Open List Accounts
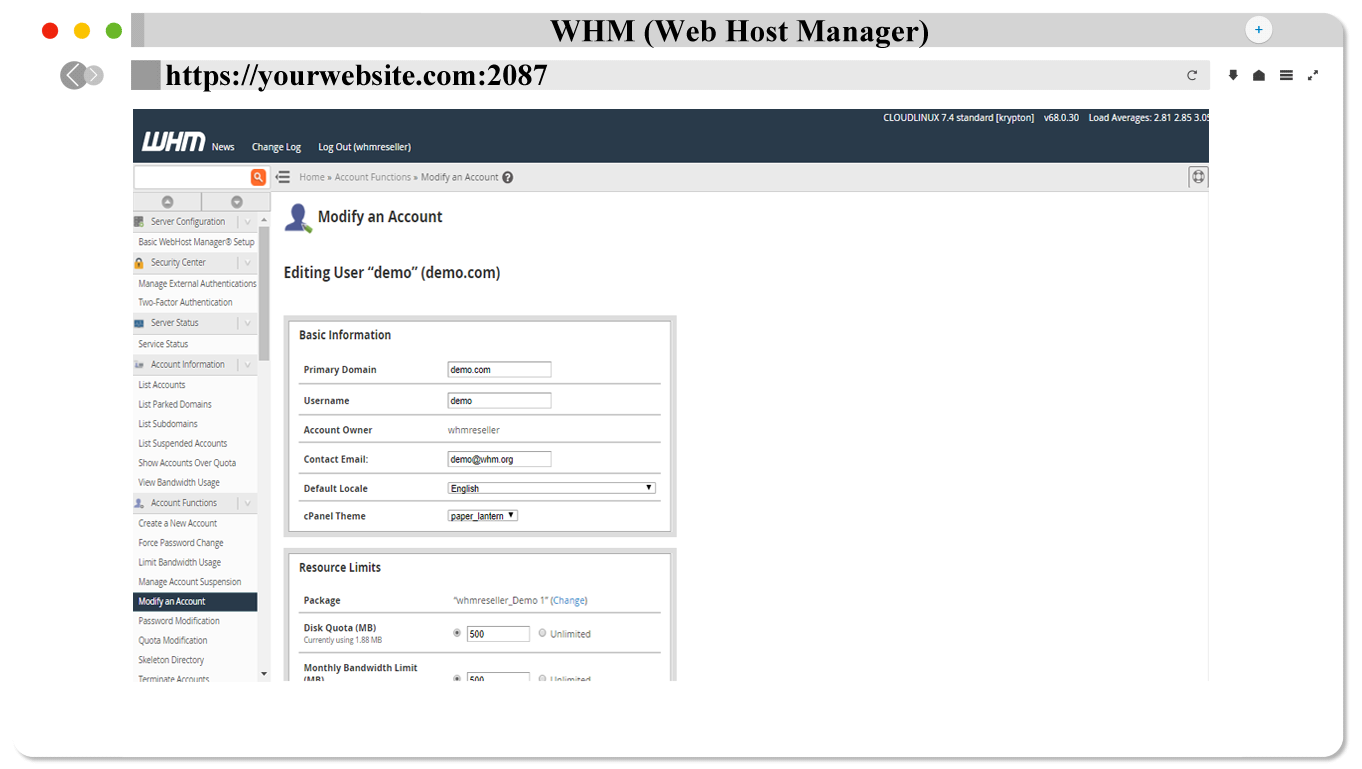Viewport: 1362px width, 769px height. (x=162, y=385)
